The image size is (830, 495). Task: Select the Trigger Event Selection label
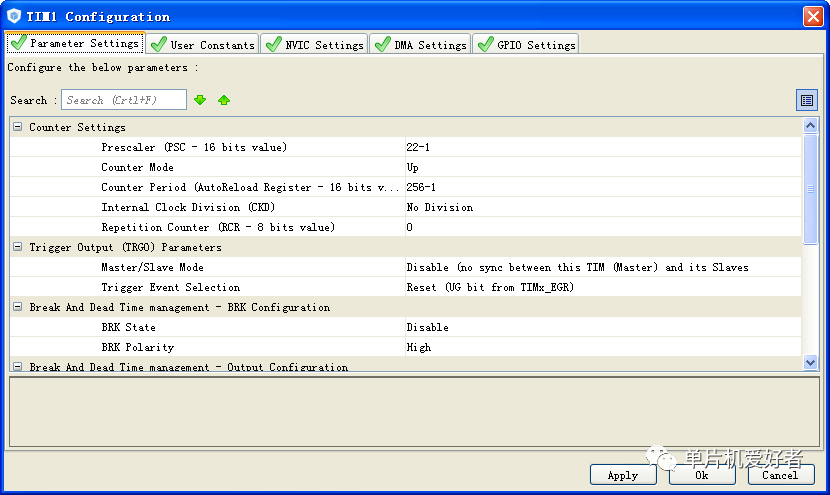(x=170, y=287)
